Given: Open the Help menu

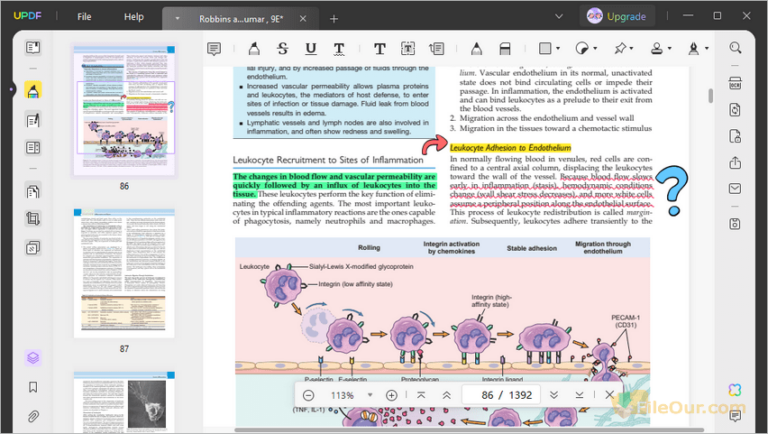Looking at the screenshot, I should coord(133,17).
